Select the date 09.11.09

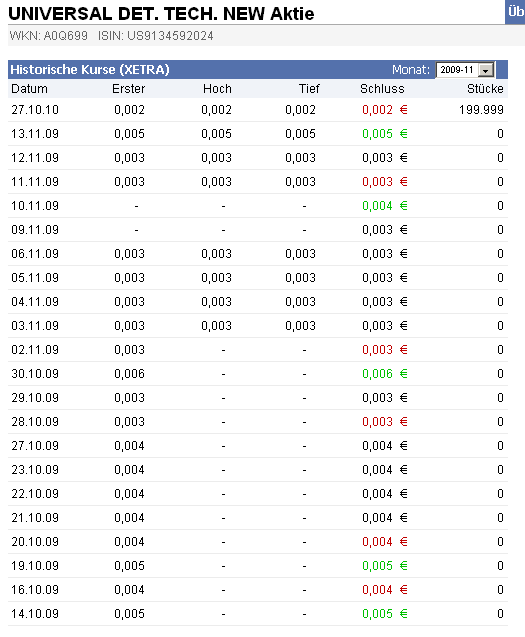[x=35, y=230]
